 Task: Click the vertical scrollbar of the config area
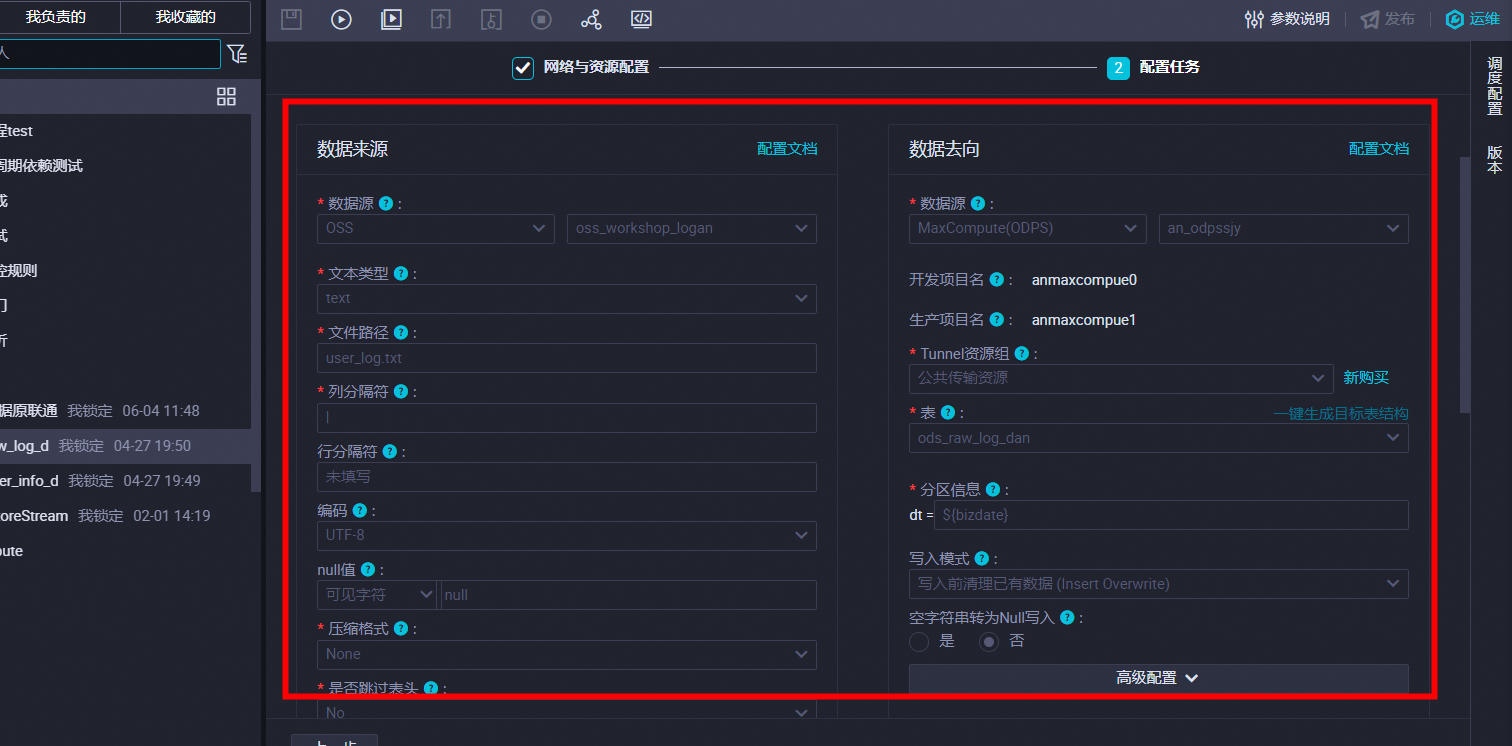[x=1465, y=285]
